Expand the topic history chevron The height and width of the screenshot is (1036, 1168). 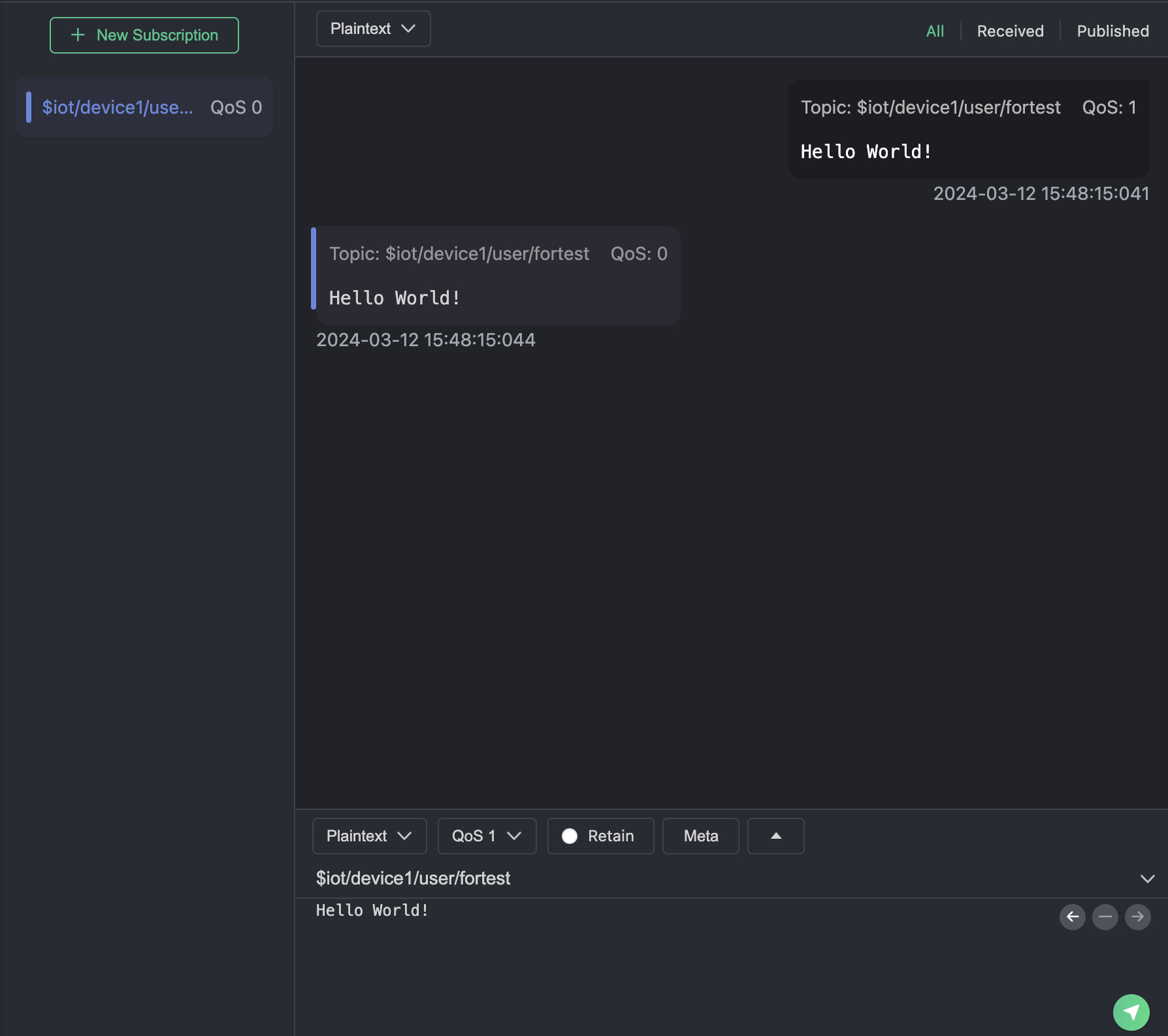click(x=1147, y=879)
